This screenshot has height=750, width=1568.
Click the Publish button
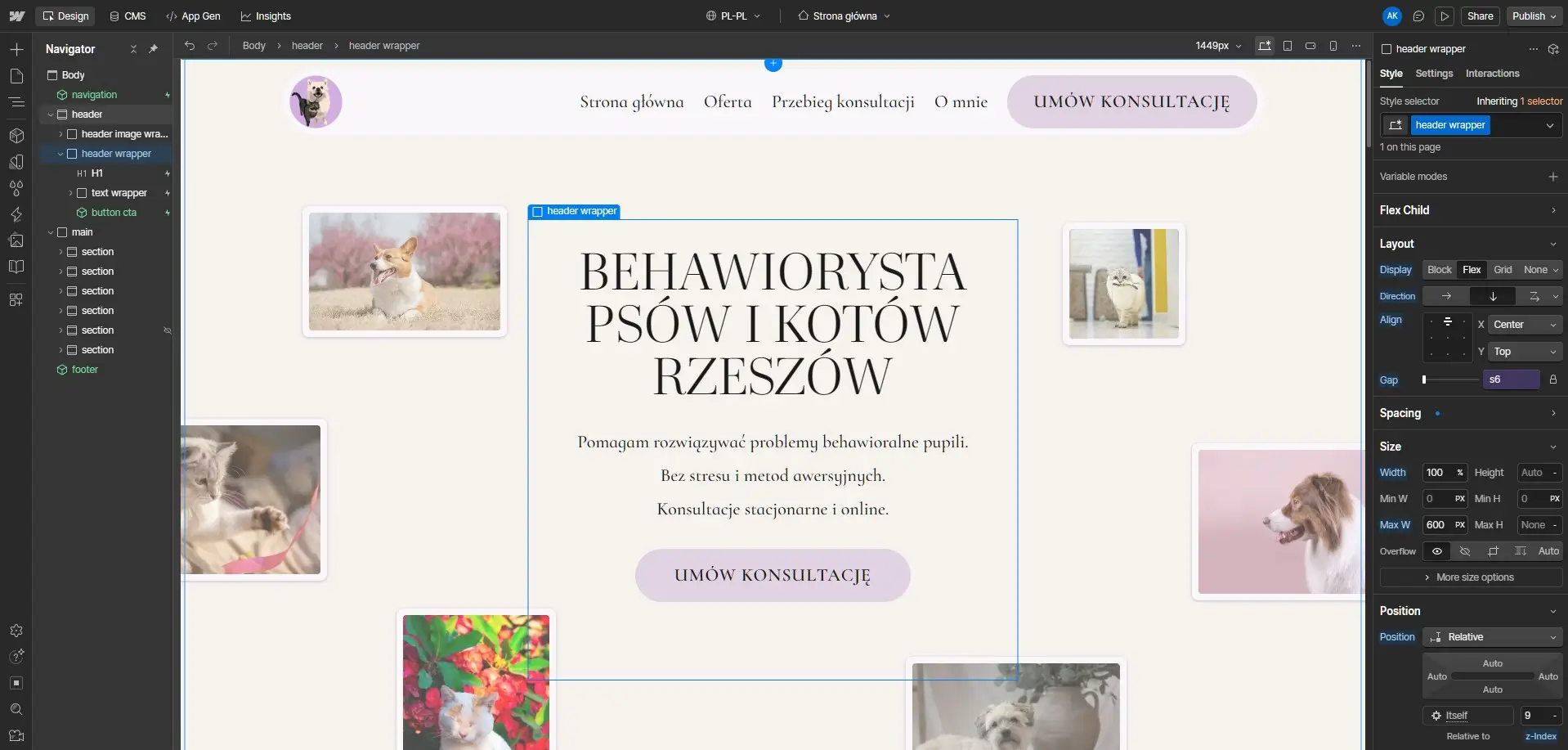[1534, 16]
